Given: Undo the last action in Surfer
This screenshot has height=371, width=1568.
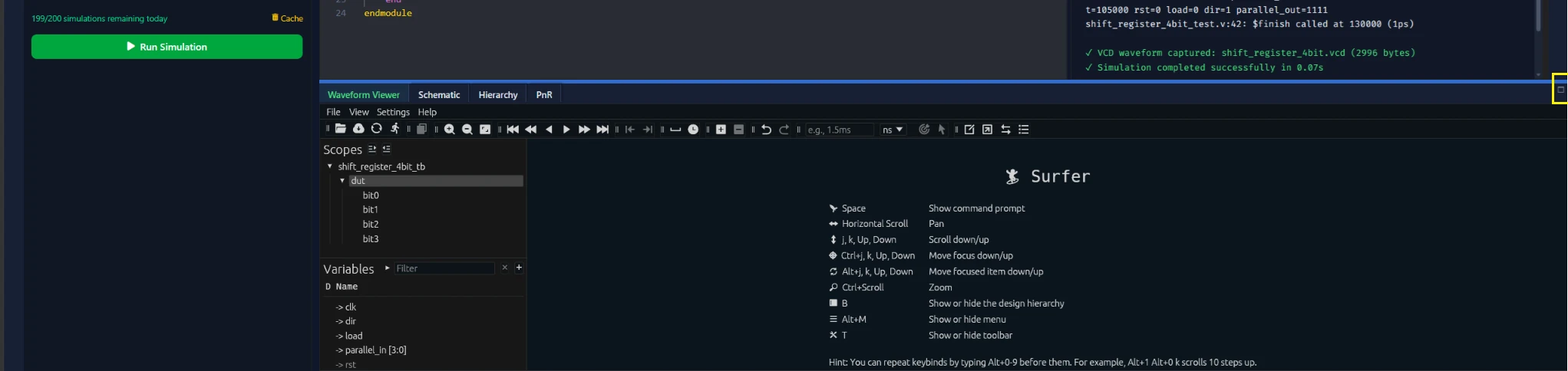Looking at the screenshot, I should (766, 130).
